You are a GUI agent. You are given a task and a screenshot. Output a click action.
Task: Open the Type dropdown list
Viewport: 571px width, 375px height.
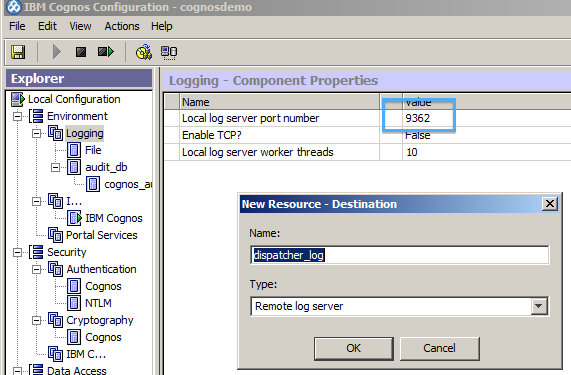[539, 306]
